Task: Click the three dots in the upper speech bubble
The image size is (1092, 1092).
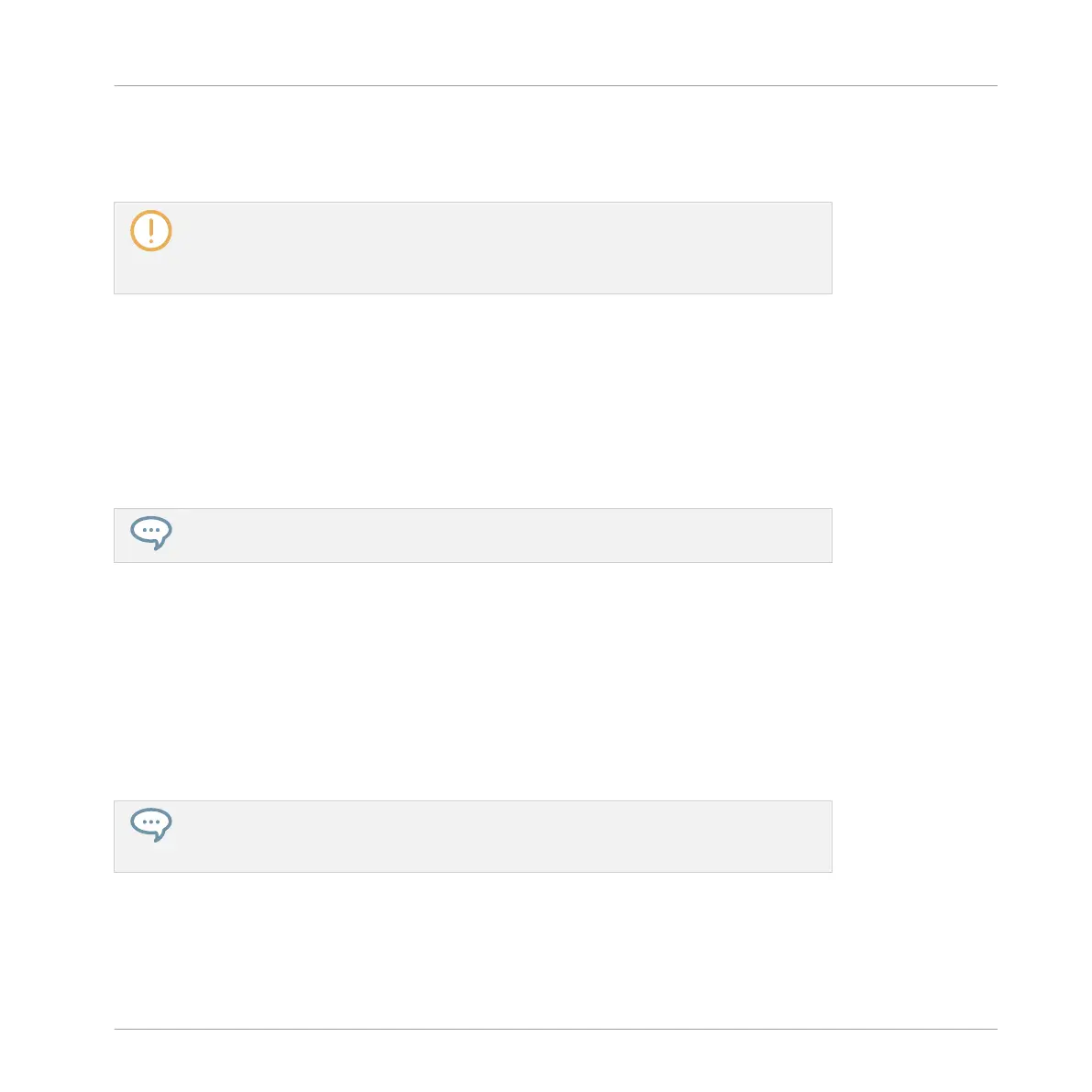Action: [151, 530]
